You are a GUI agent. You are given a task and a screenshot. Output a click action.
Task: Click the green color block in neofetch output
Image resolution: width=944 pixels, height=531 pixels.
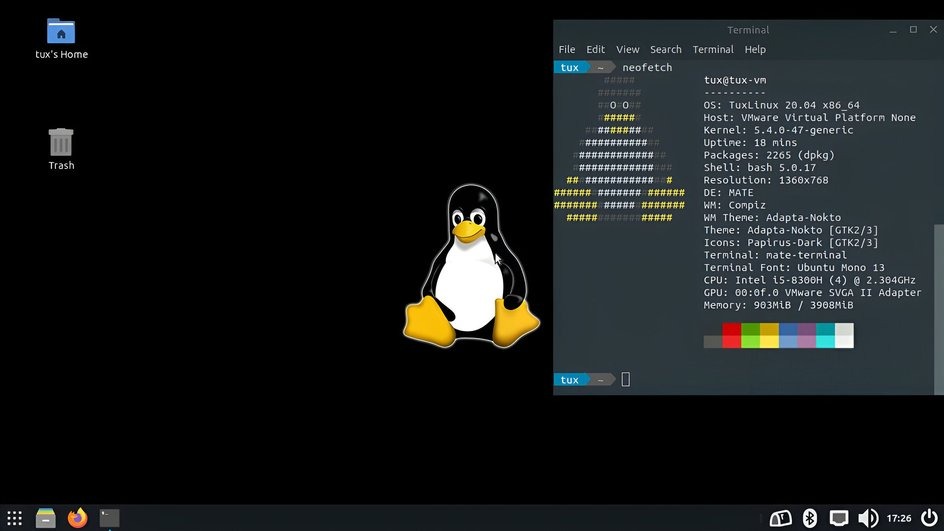coord(750,335)
